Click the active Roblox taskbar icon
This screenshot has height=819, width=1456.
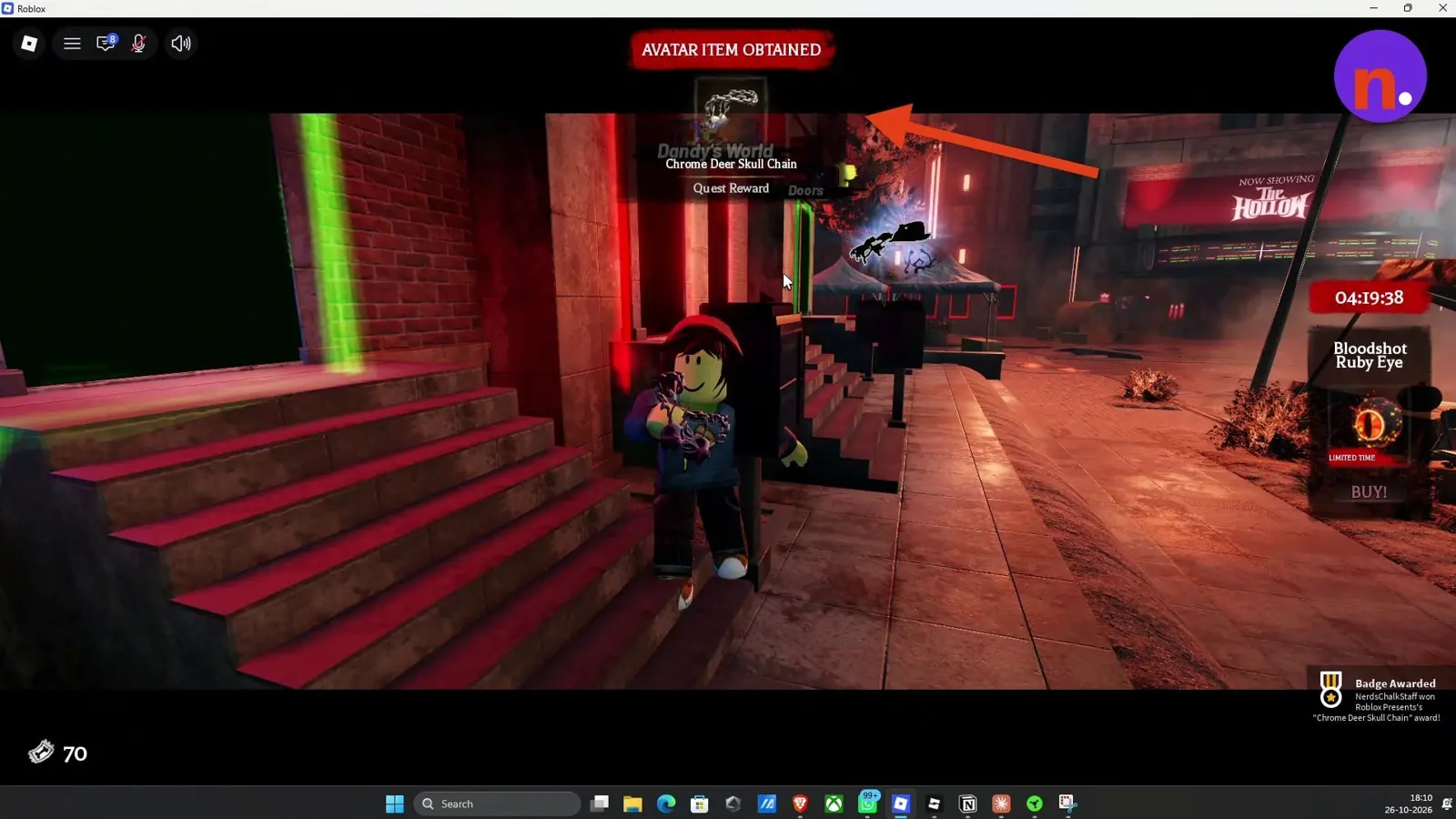point(901,804)
